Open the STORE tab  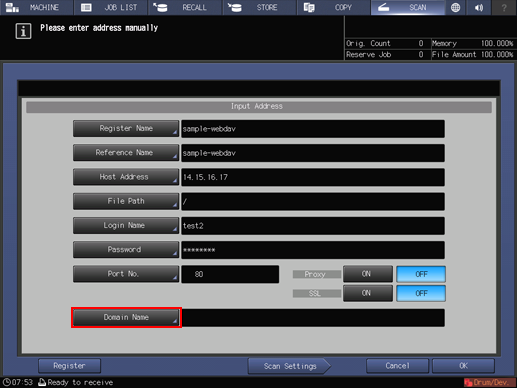259,7
